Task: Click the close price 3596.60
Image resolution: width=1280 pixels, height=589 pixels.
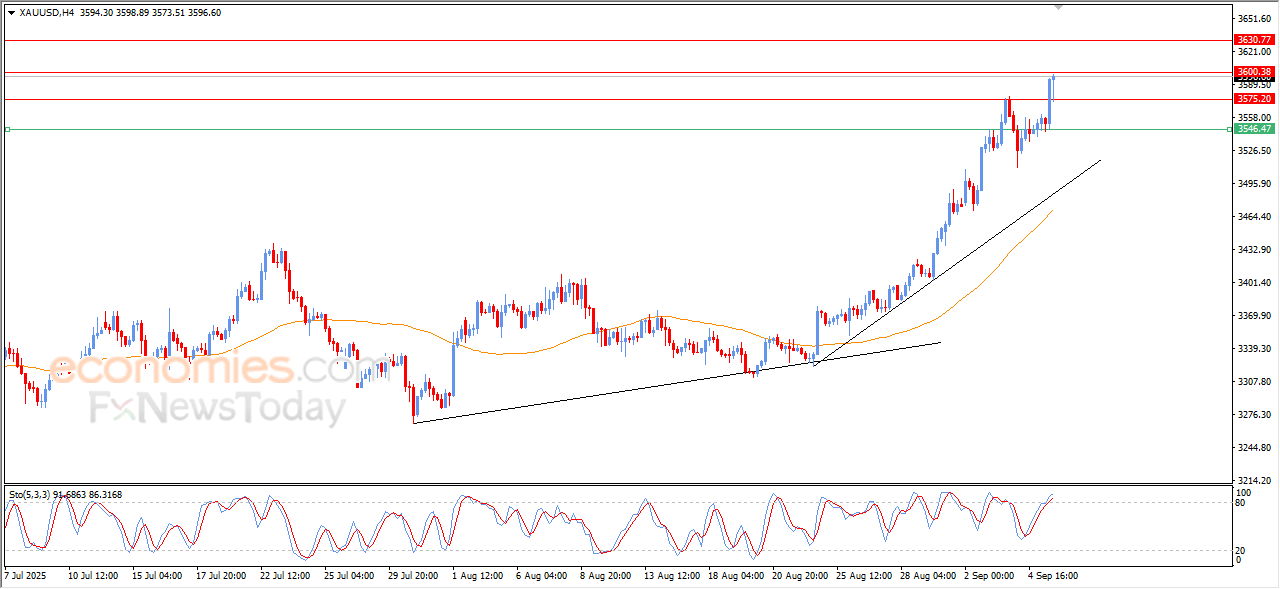Action: (x=206, y=13)
